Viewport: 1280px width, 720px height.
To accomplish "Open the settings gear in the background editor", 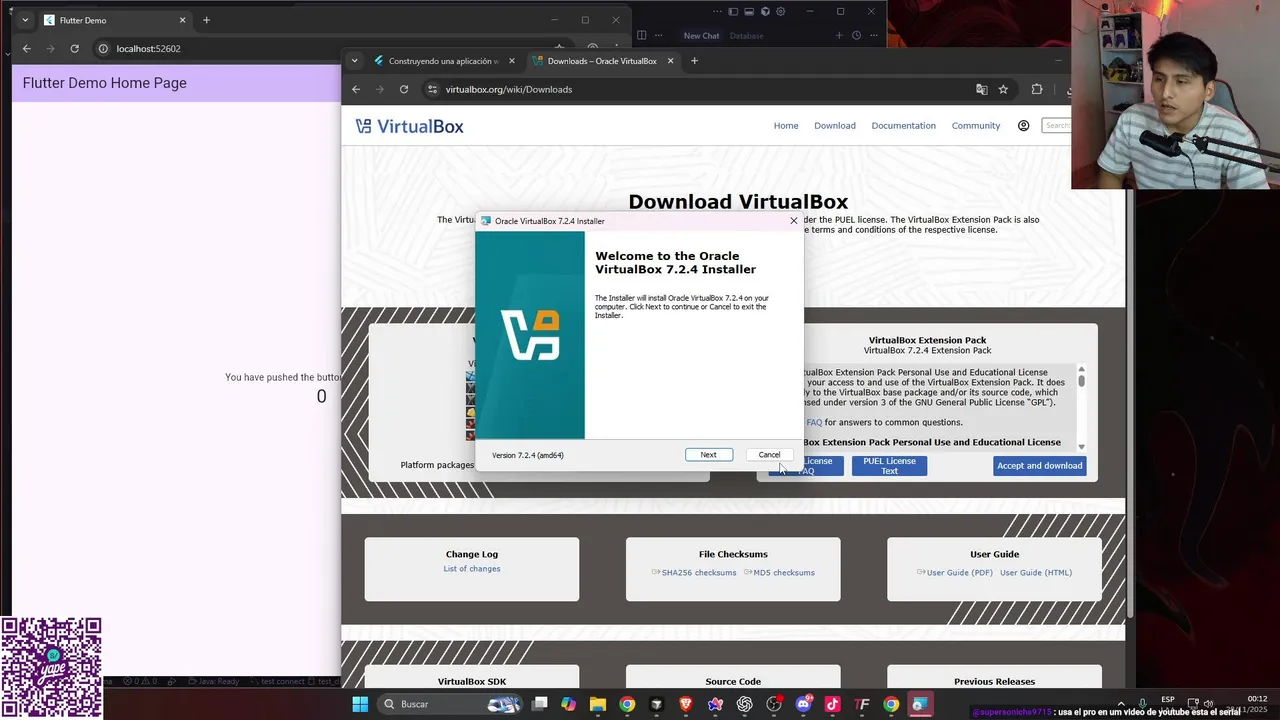I will [780, 12].
